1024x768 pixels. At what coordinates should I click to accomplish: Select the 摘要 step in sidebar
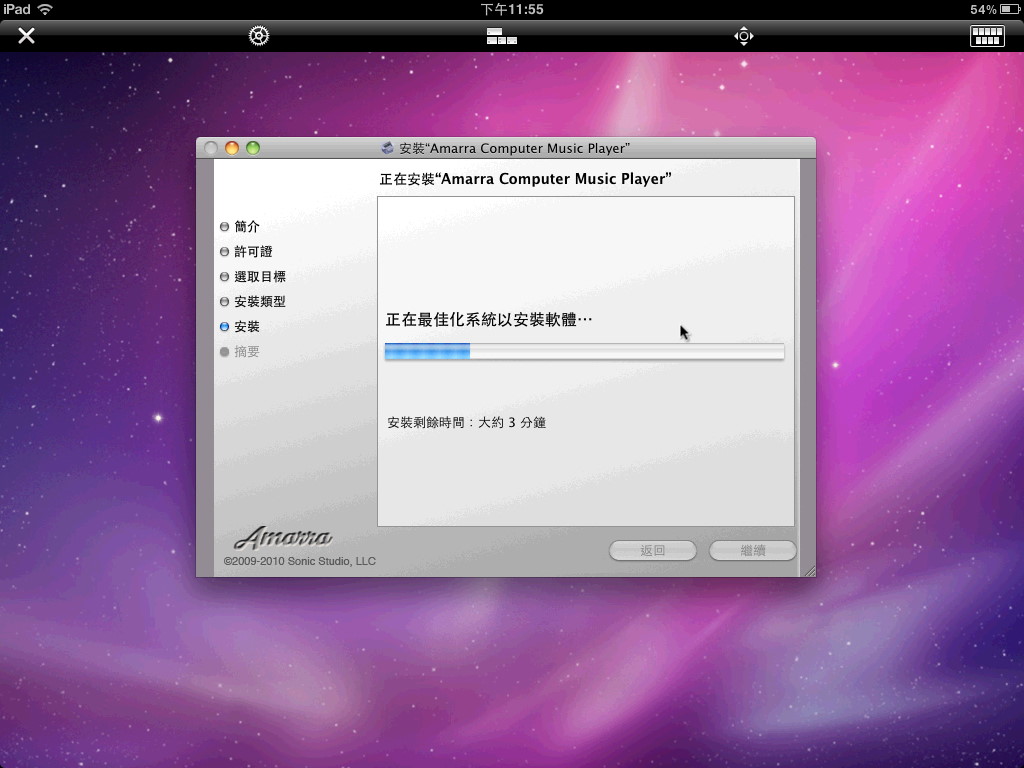pos(240,351)
